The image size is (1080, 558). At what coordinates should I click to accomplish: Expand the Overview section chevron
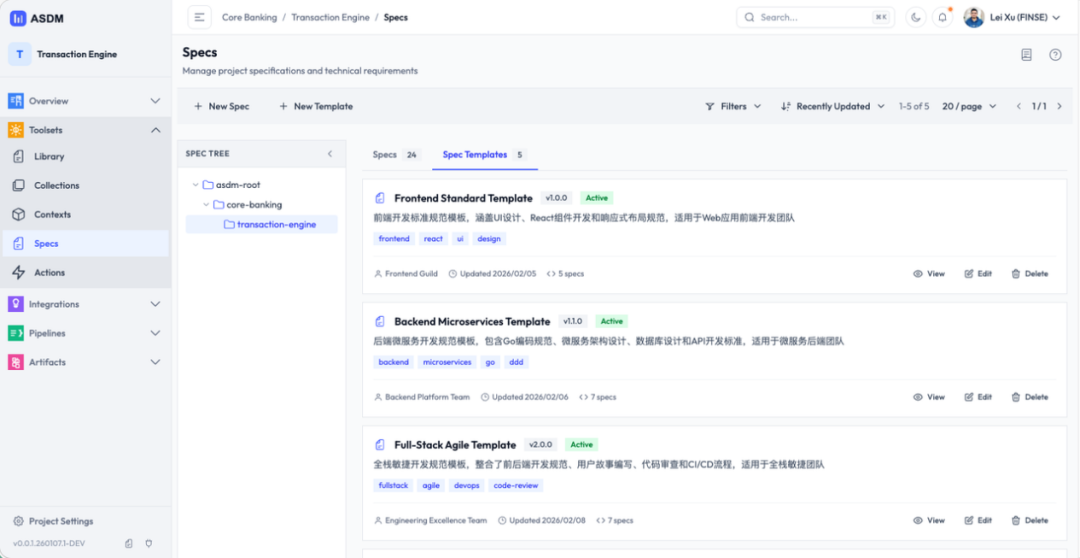click(x=155, y=101)
